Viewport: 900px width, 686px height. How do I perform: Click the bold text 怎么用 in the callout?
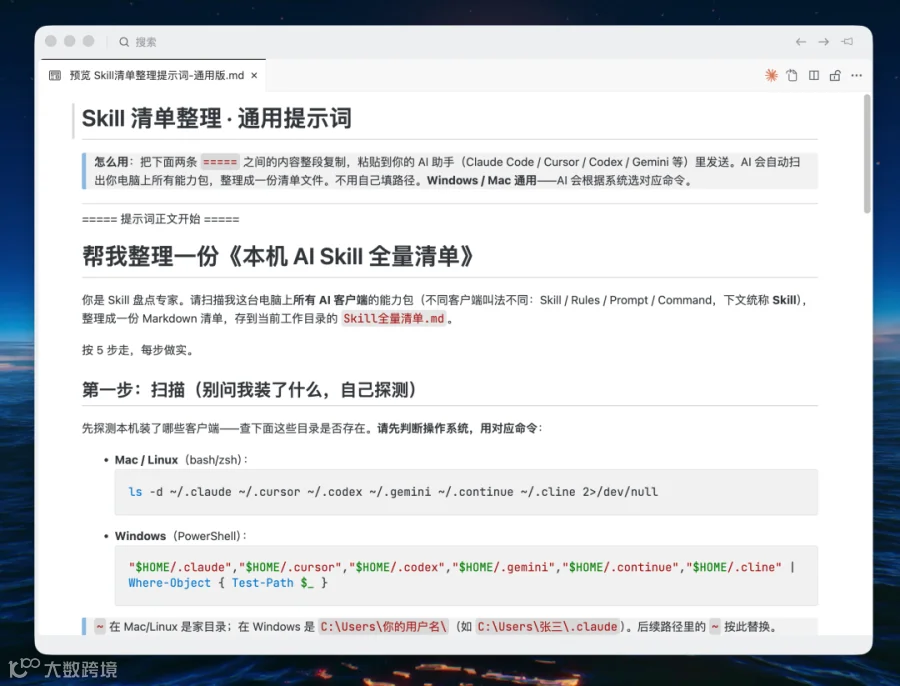111,162
